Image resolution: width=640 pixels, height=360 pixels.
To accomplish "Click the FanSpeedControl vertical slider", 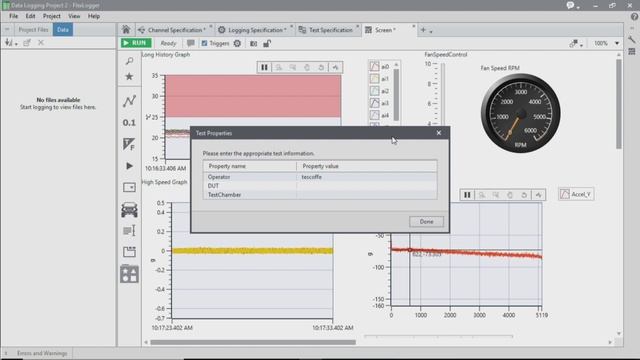I will coord(442,95).
